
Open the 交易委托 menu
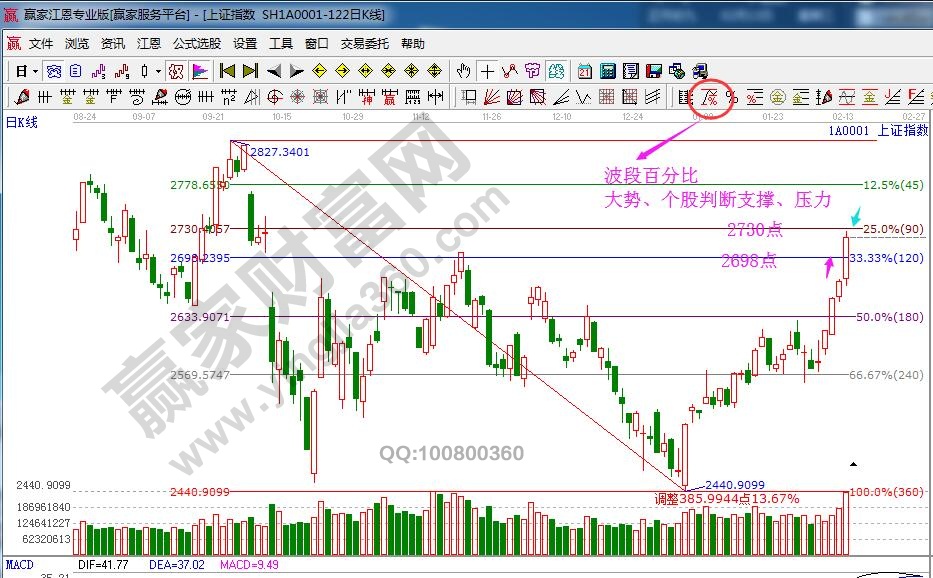click(x=365, y=44)
